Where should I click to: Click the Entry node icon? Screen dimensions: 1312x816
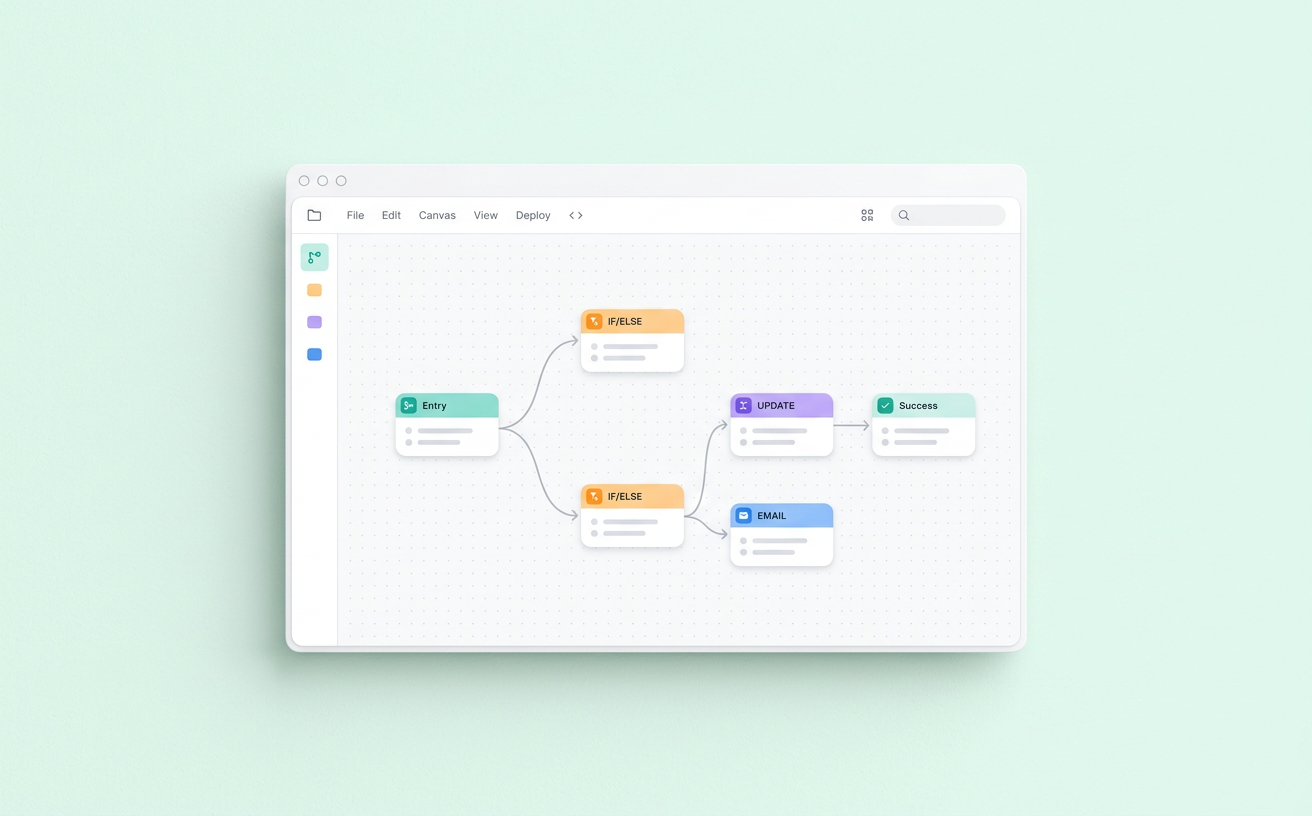[408, 405]
